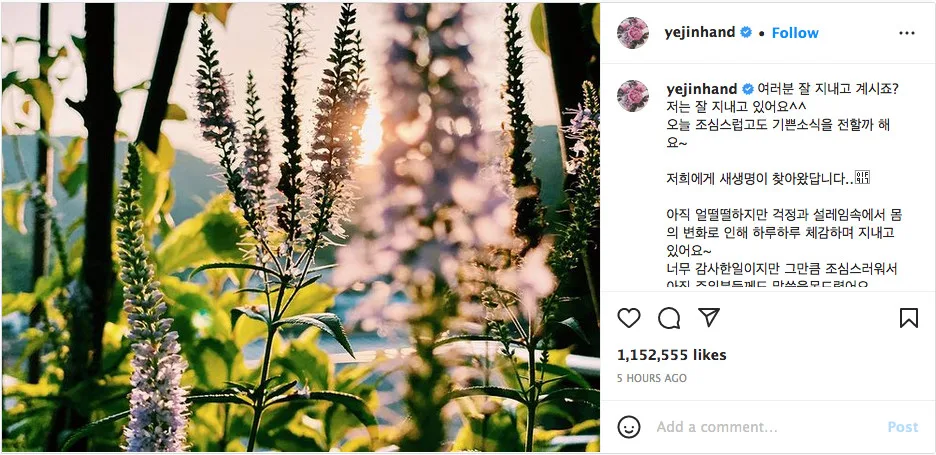The height and width of the screenshot is (455, 936).
Task: View the list of 1,152,555 likes
Action: pos(672,355)
